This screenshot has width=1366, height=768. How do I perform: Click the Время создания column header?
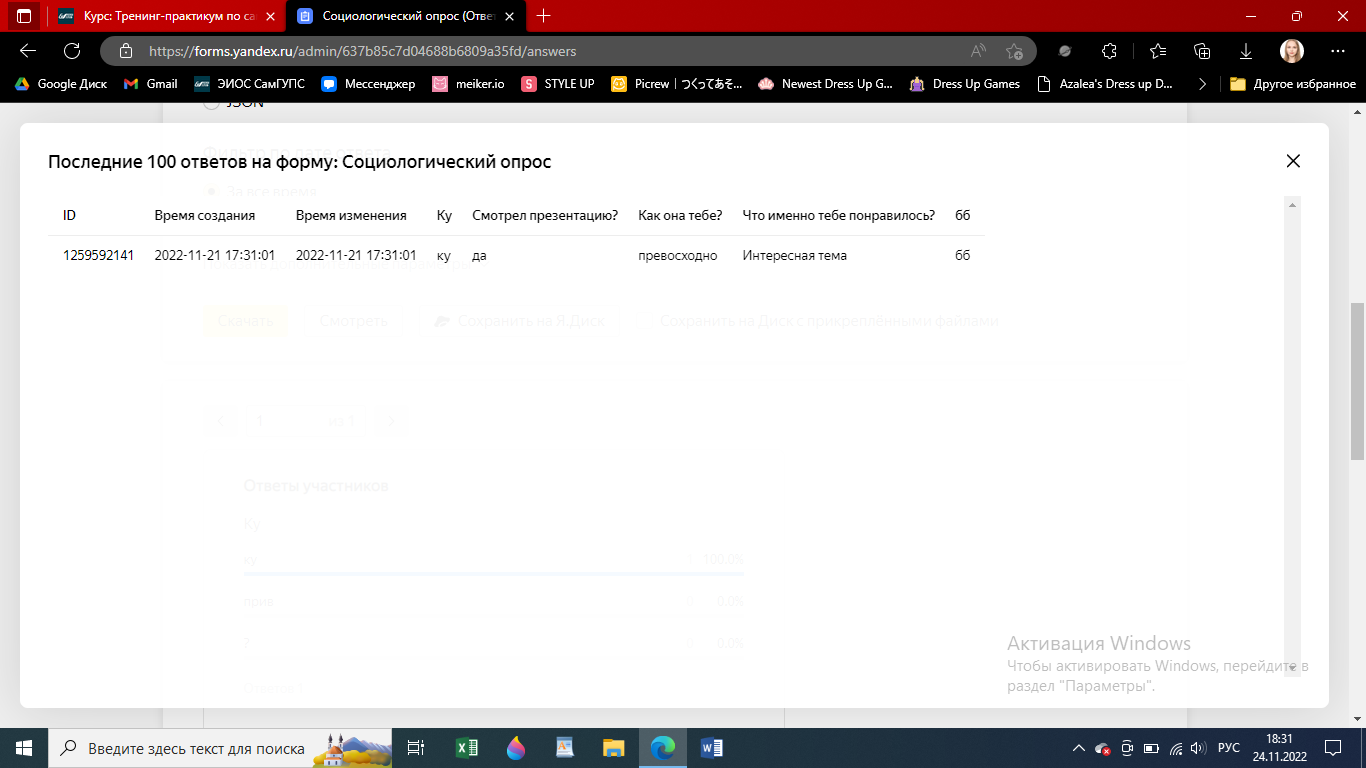coord(204,215)
